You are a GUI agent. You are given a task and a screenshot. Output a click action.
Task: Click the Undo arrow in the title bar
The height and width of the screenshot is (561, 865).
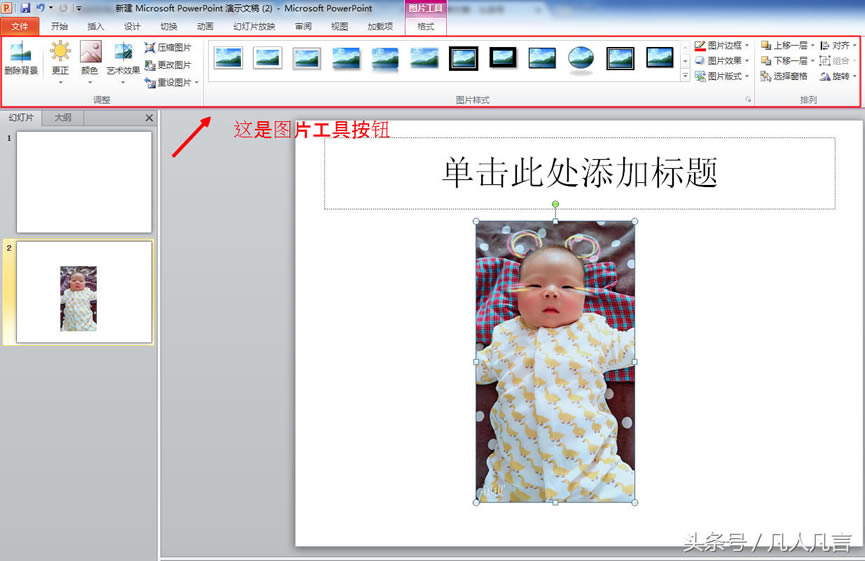pos(40,7)
